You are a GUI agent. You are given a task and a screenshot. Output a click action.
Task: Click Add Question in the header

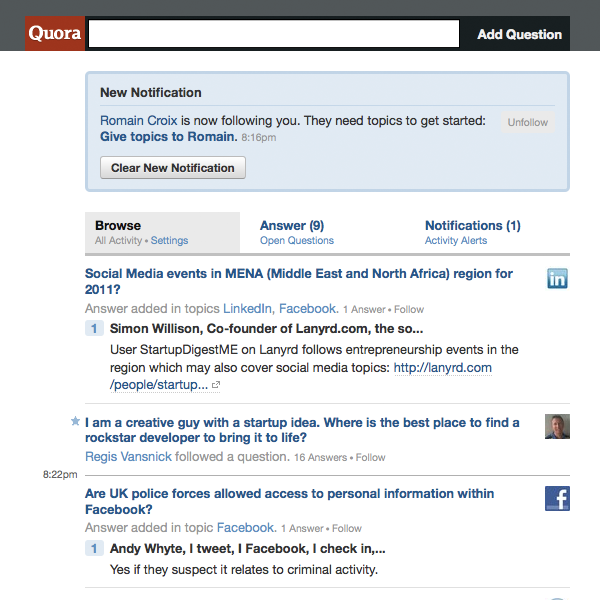[519, 34]
